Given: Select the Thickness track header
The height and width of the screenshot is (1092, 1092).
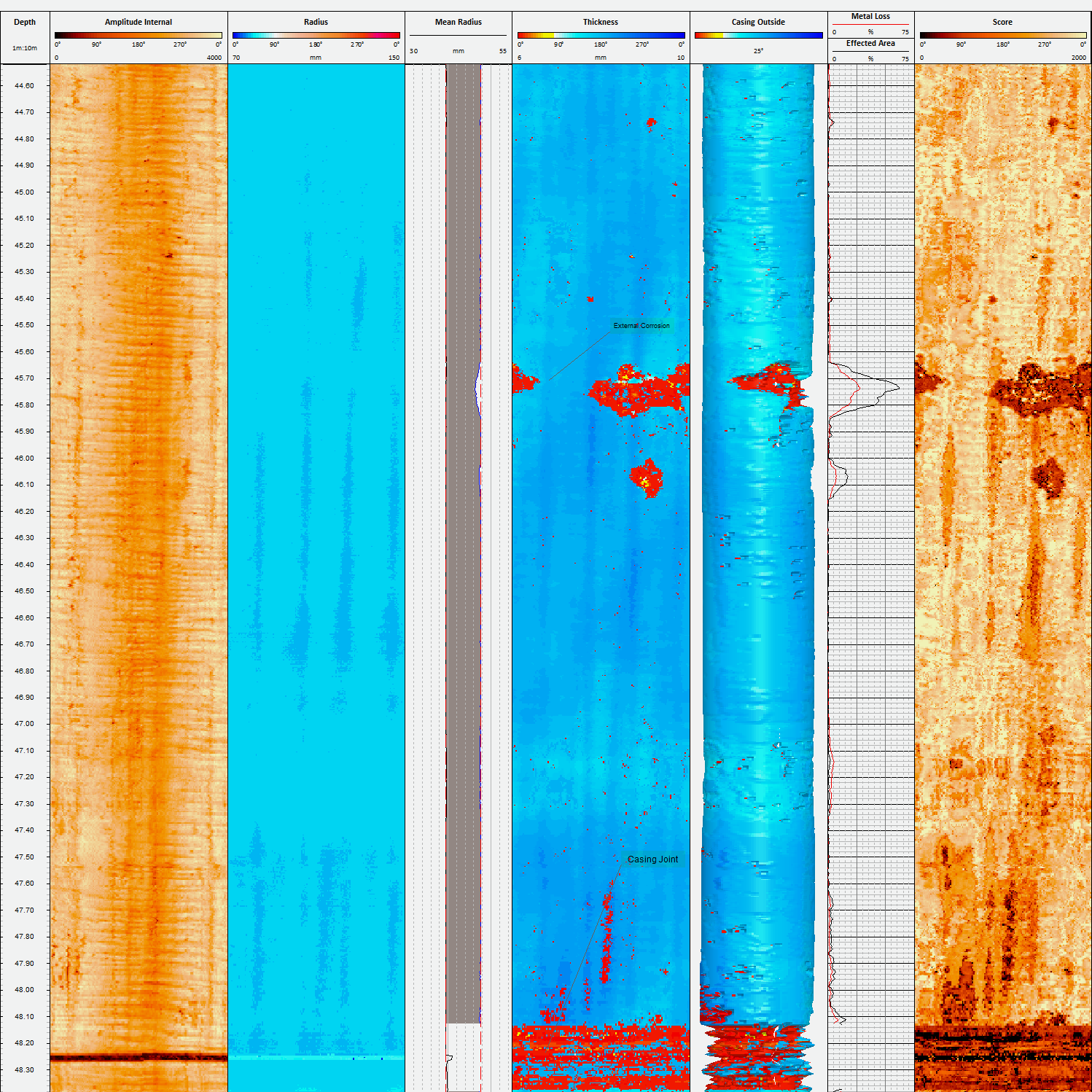Looking at the screenshot, I should [601, 22].
